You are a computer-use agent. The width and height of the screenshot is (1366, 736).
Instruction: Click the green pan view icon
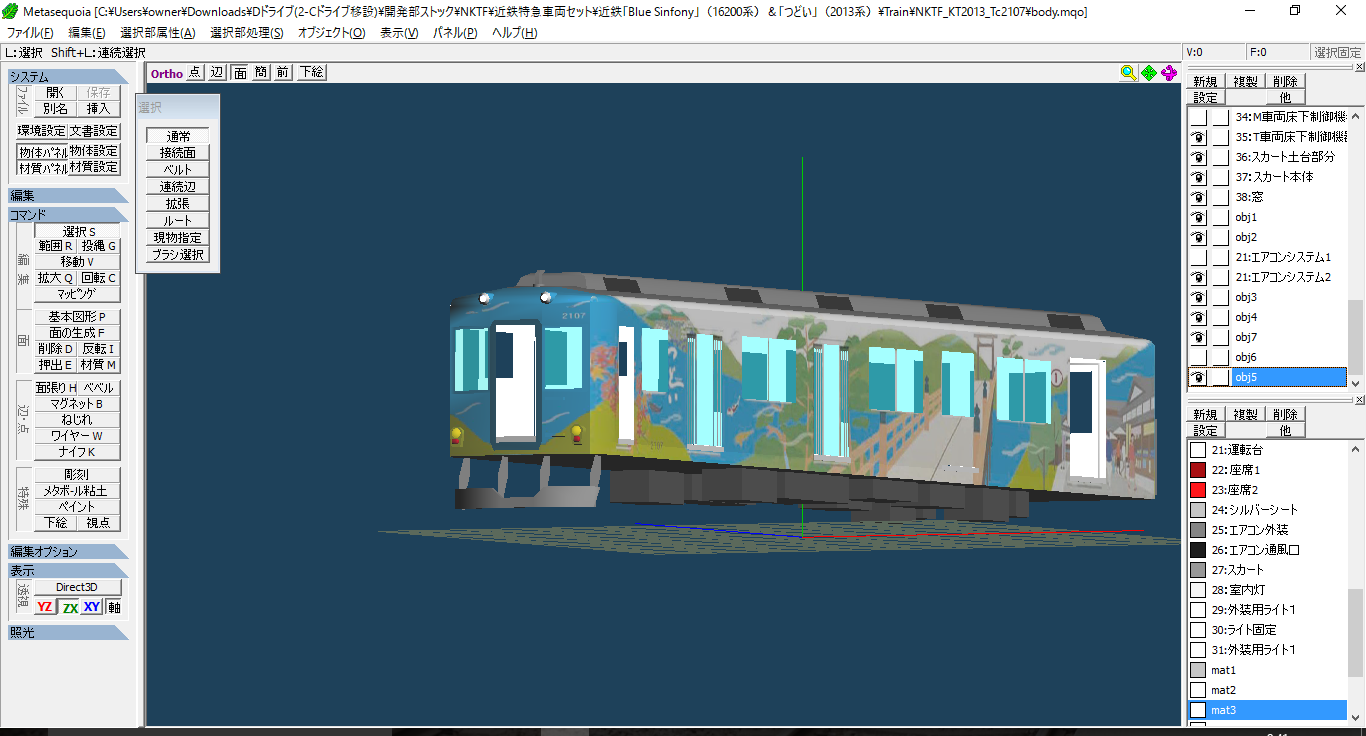pos(1148,72)
